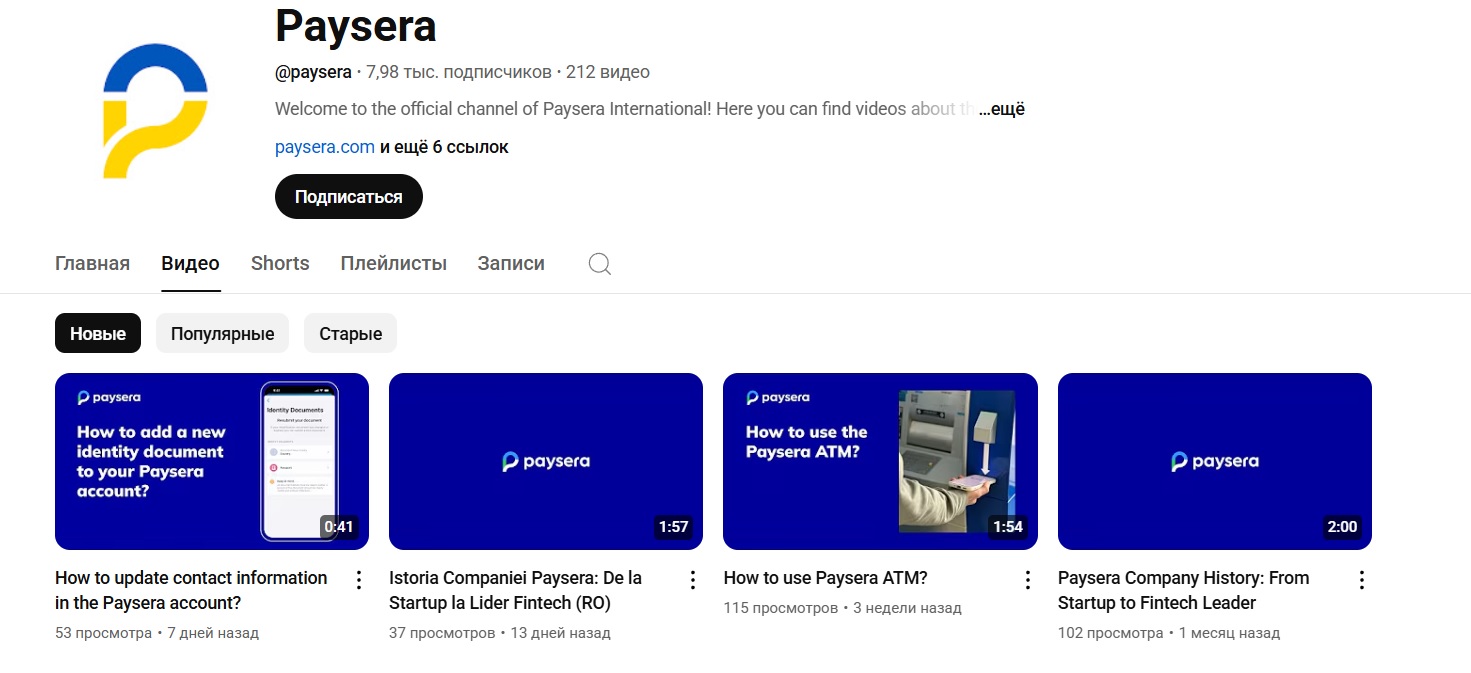Screen dimensions: 1471x673
Task: Open the Paysera ATM video thumbnail
Action: [879, 461]
